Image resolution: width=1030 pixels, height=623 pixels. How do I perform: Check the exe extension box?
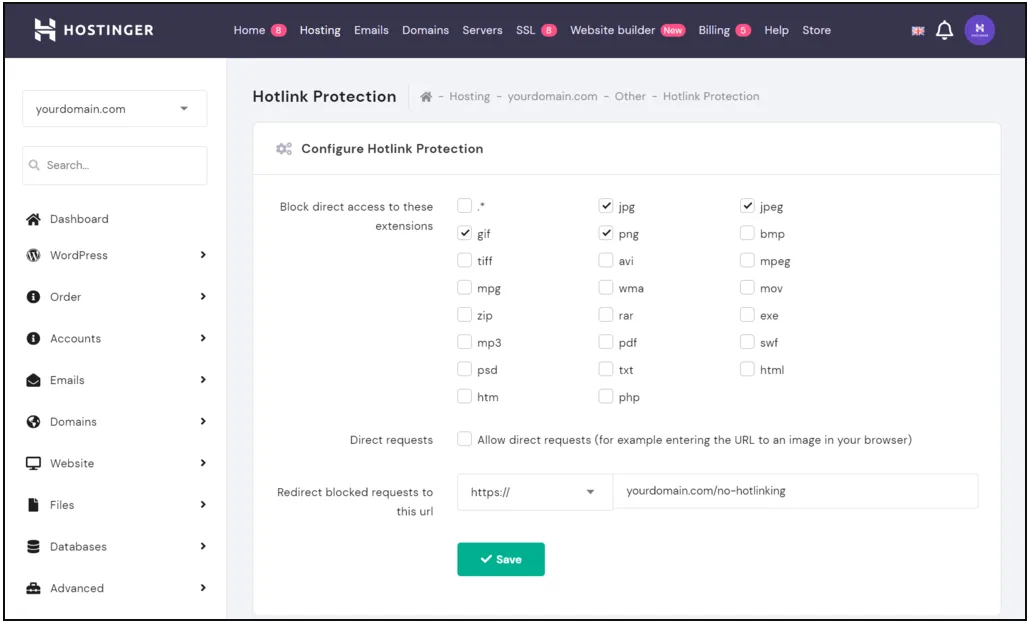point(747,315)
